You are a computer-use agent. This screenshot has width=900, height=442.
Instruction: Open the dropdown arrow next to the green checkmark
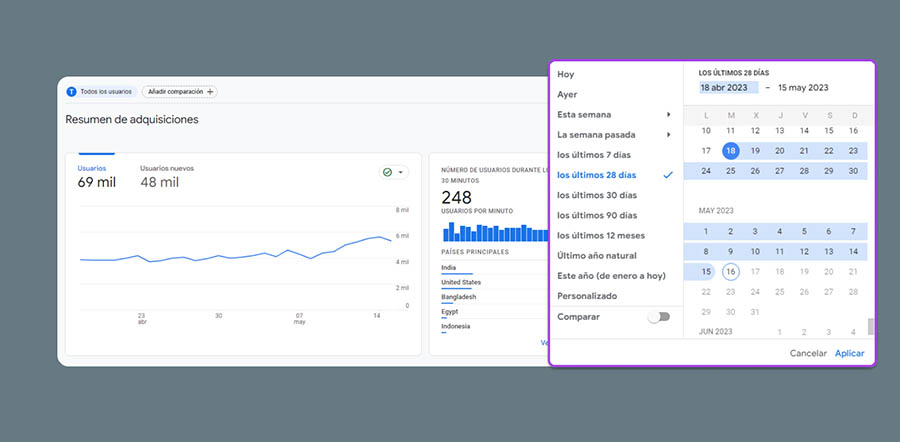[401, 172]
